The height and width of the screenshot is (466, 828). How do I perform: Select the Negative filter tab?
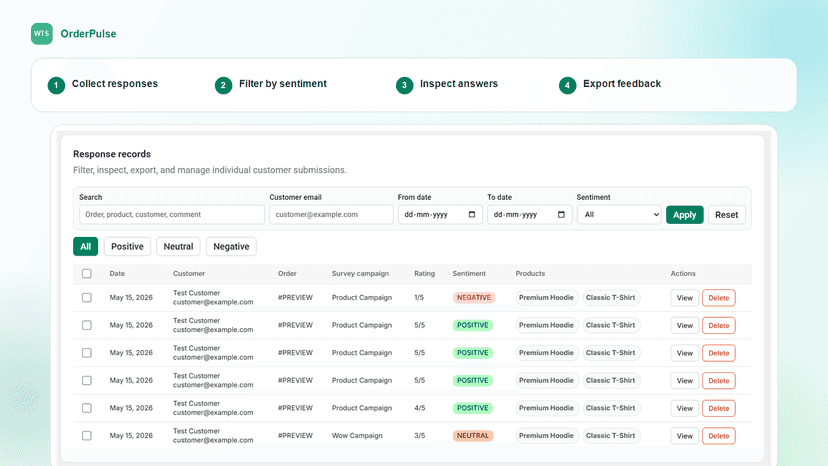[231, 246]
